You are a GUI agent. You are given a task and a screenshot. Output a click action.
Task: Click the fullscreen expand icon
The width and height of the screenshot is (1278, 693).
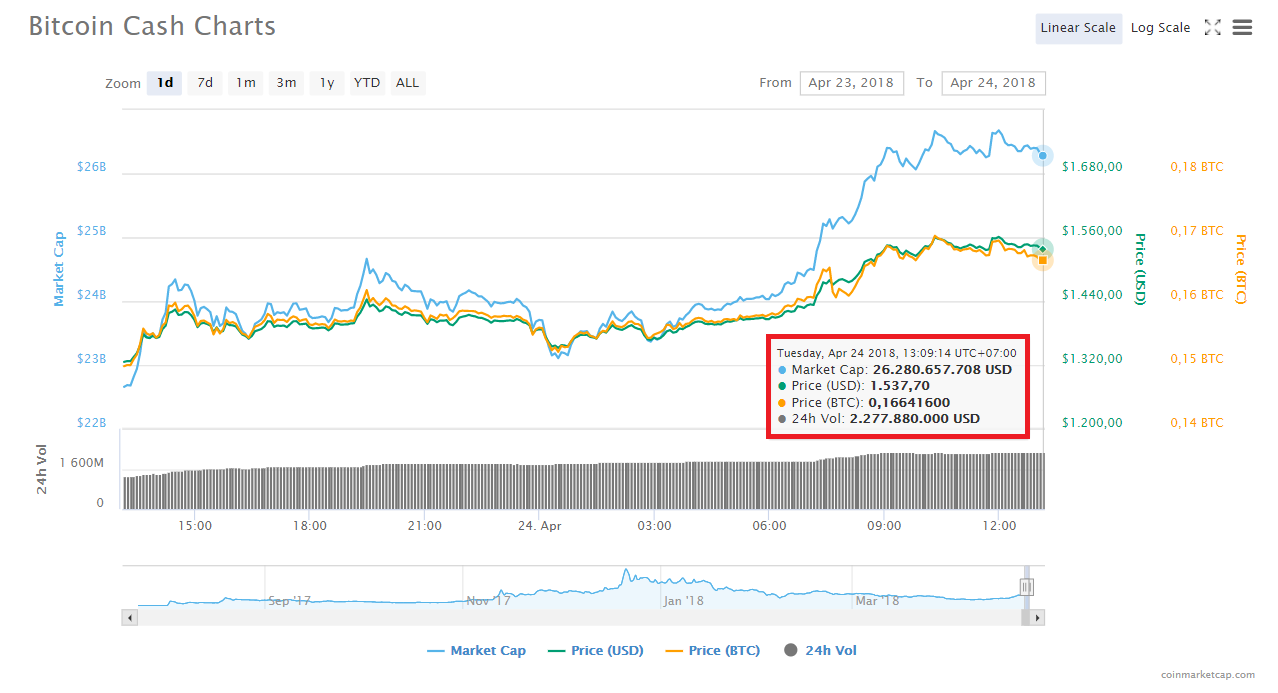tap(1212, 28)
